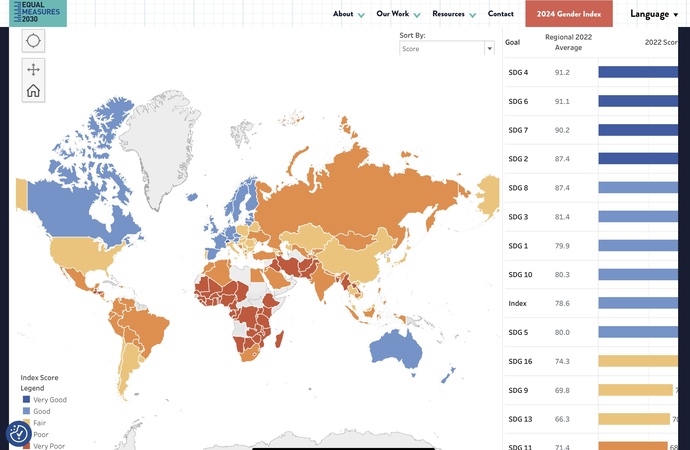This screenshot has height=450, width=690.
Task: Click the SDG 16 score bar
Action: point(638,361)
